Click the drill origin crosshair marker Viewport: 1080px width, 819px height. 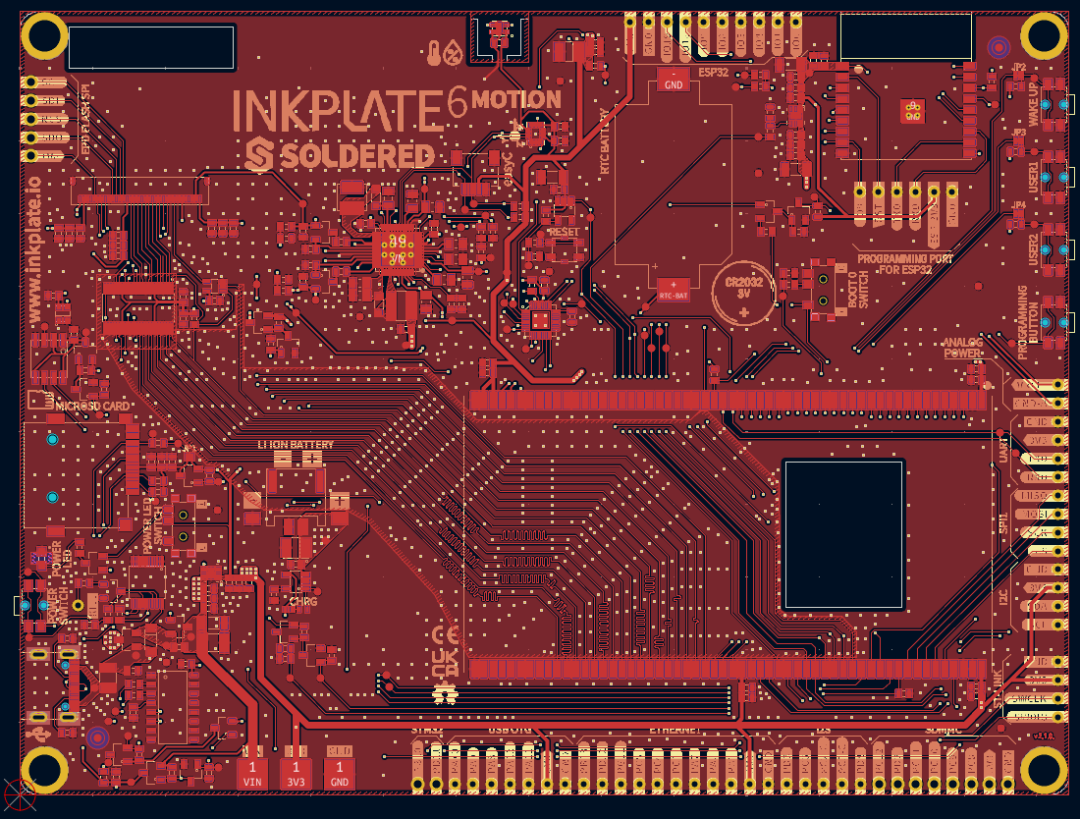[19, 794]
